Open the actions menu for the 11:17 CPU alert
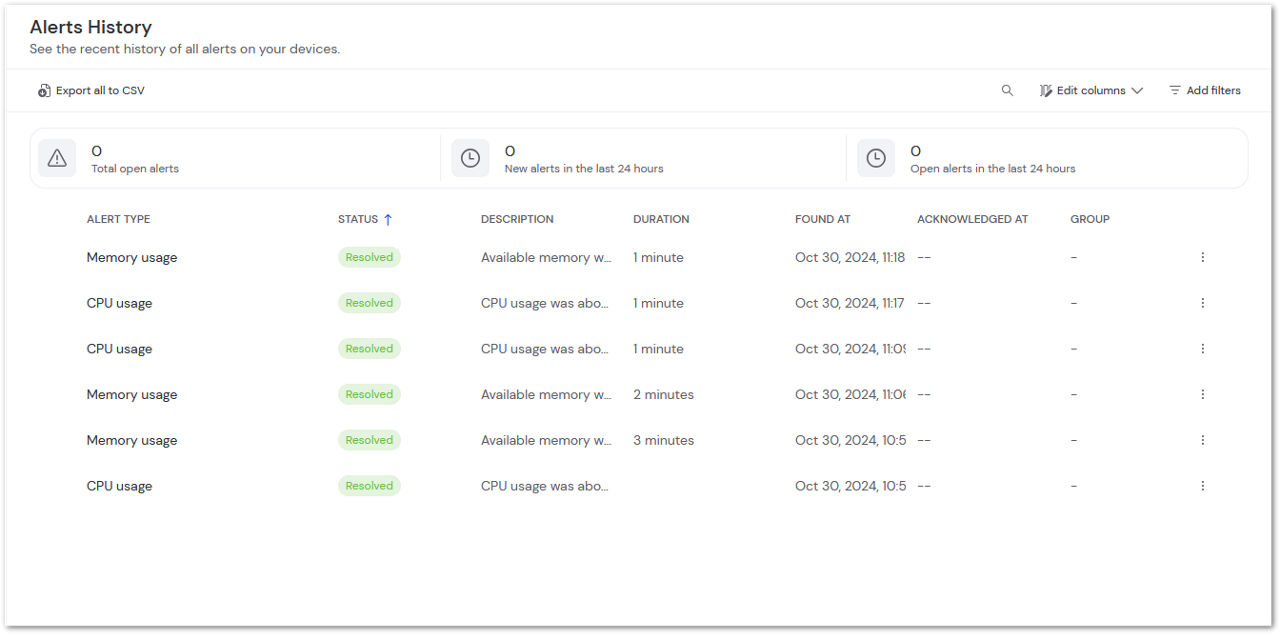 pos(1203,303)
